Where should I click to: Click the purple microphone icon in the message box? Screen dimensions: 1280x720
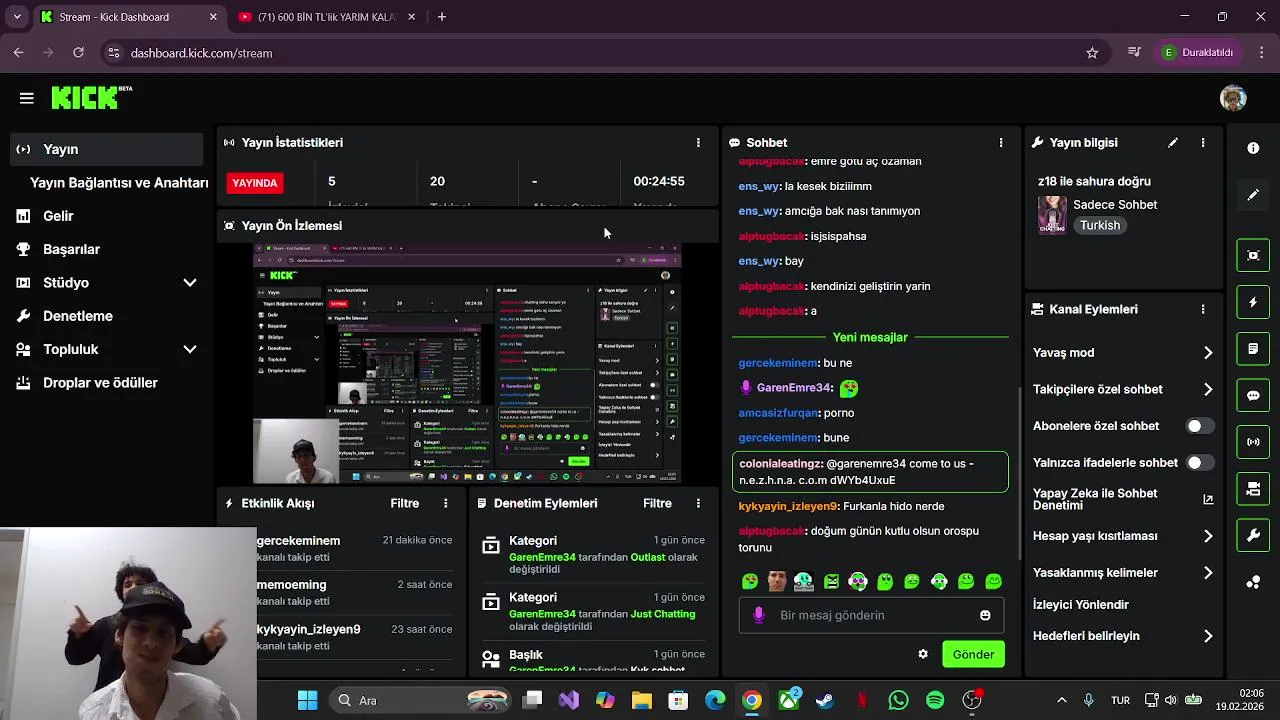coord(759,615)
